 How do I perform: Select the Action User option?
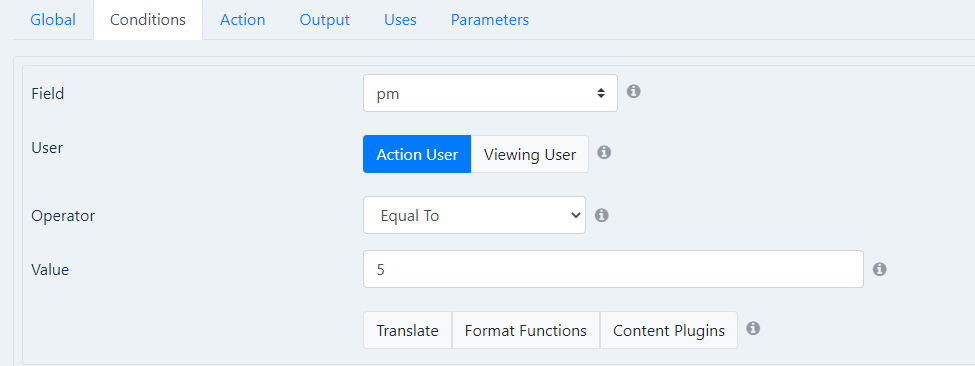click(417, 154)
